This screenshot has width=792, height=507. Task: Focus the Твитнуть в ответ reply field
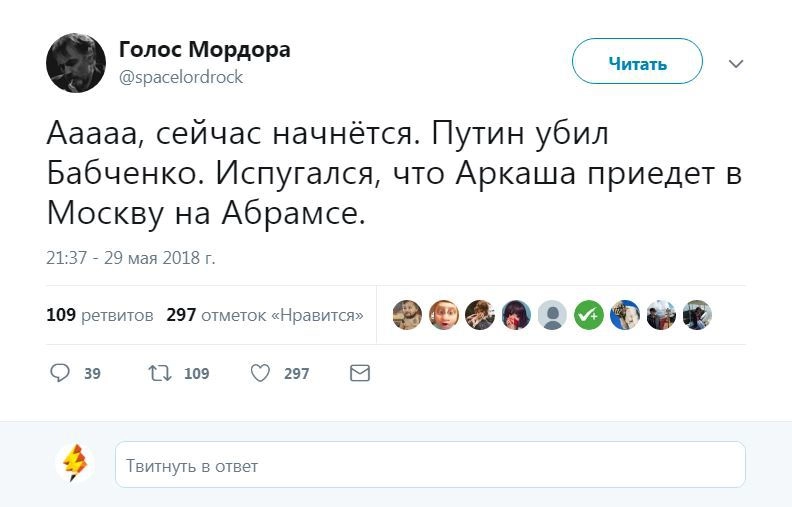click(430, 465)
